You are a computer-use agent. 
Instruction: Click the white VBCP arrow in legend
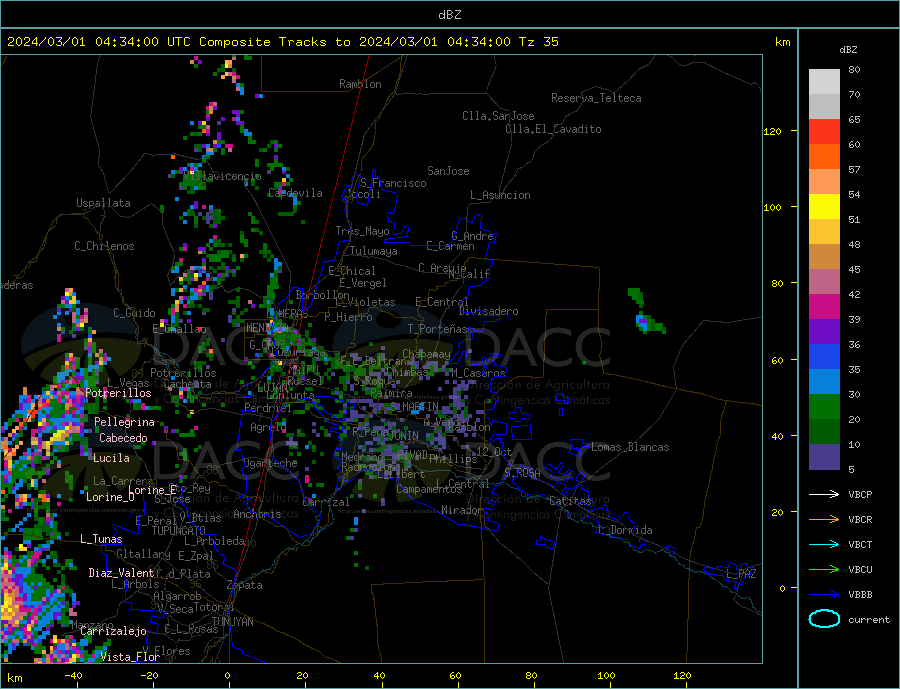(824, 494)
